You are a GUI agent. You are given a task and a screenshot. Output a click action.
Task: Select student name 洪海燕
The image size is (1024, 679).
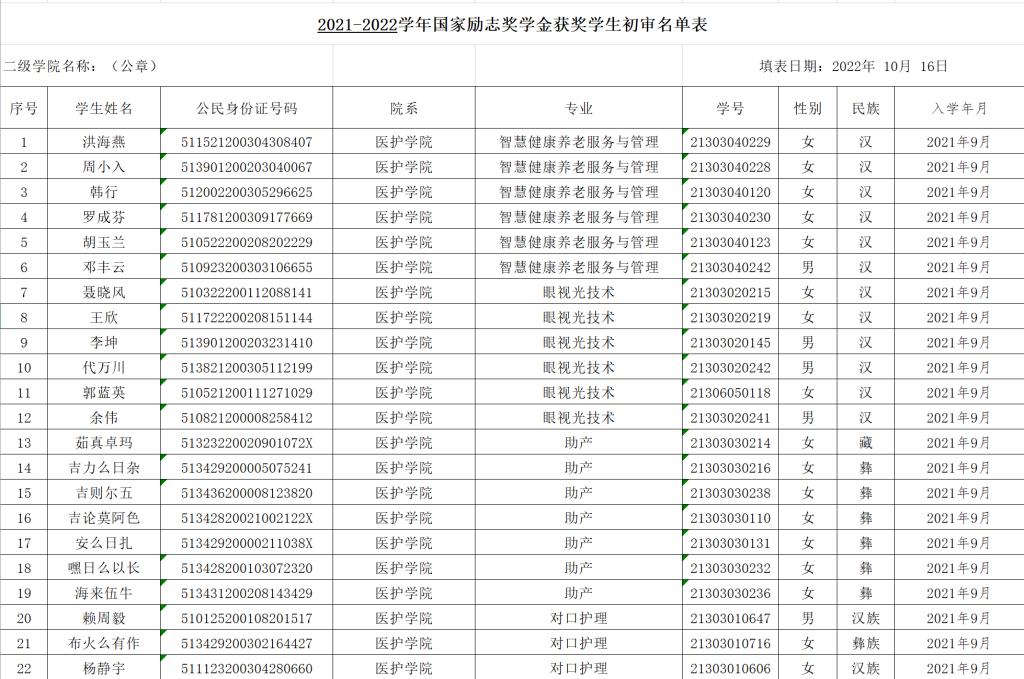click(x=104, y=142)
